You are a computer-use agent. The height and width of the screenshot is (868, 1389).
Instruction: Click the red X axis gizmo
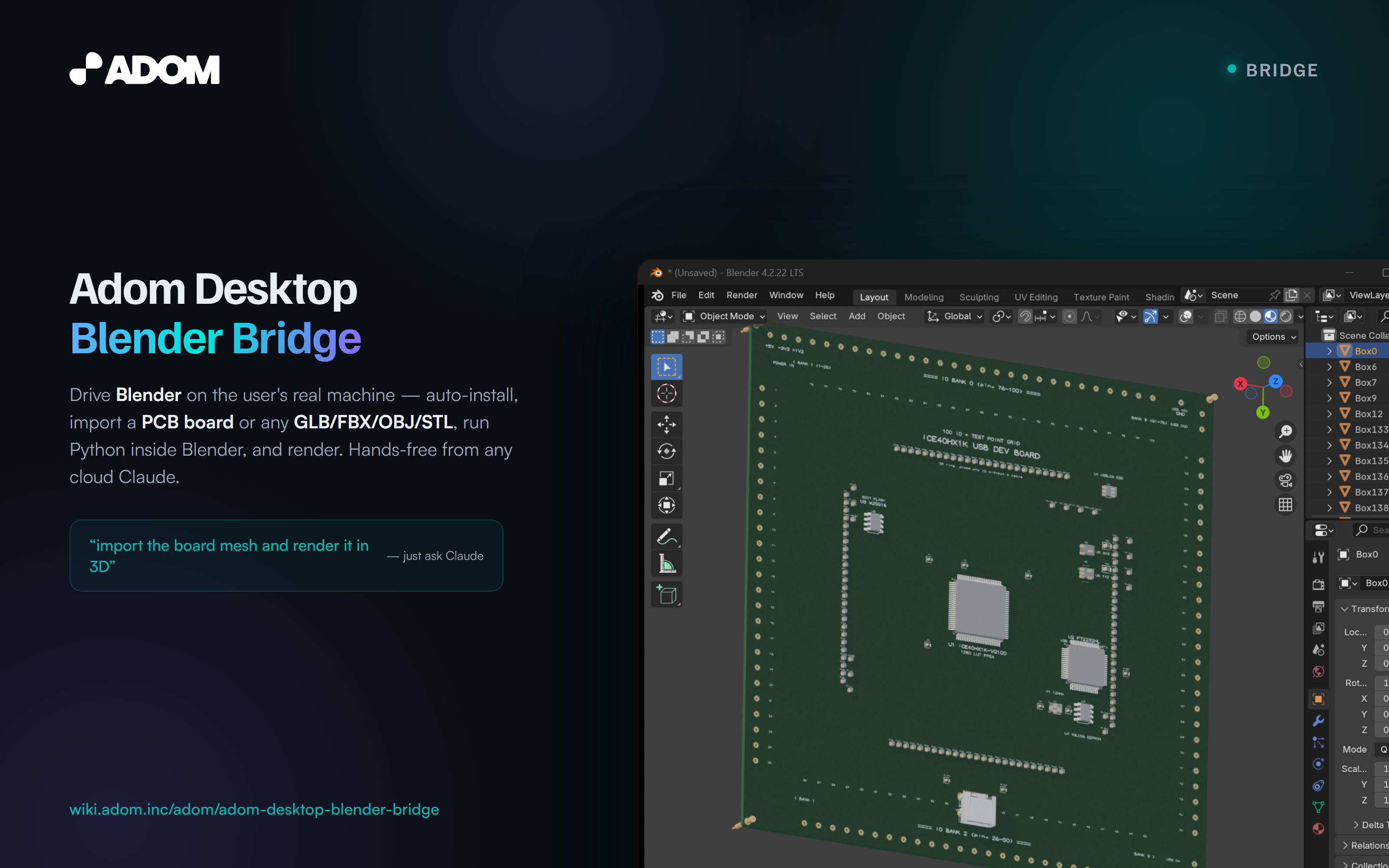1241,384
